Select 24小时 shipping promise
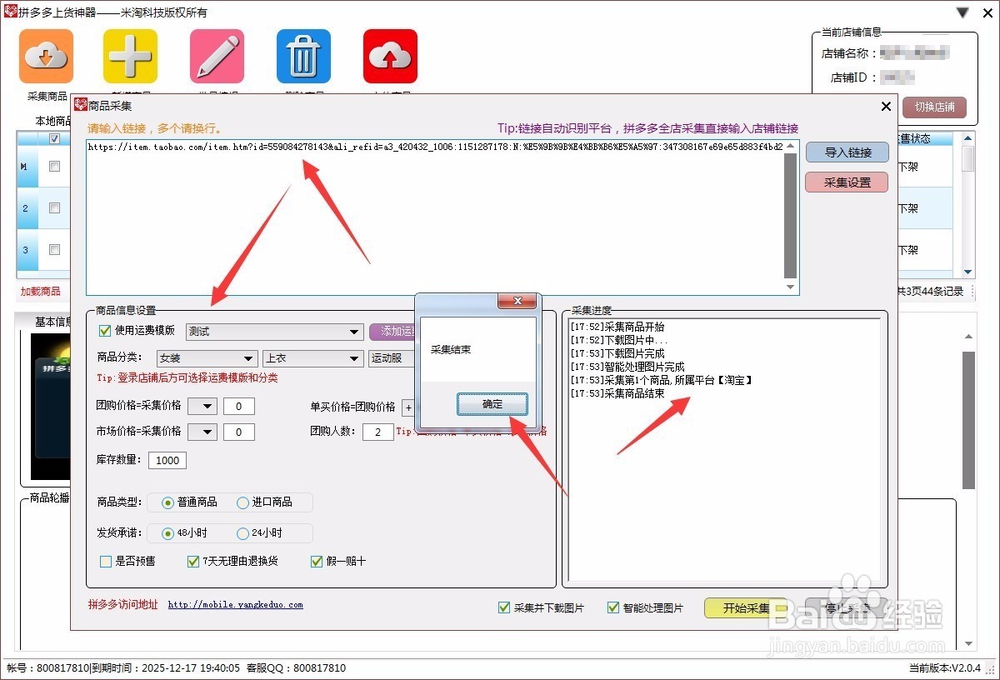 [242, 533]
